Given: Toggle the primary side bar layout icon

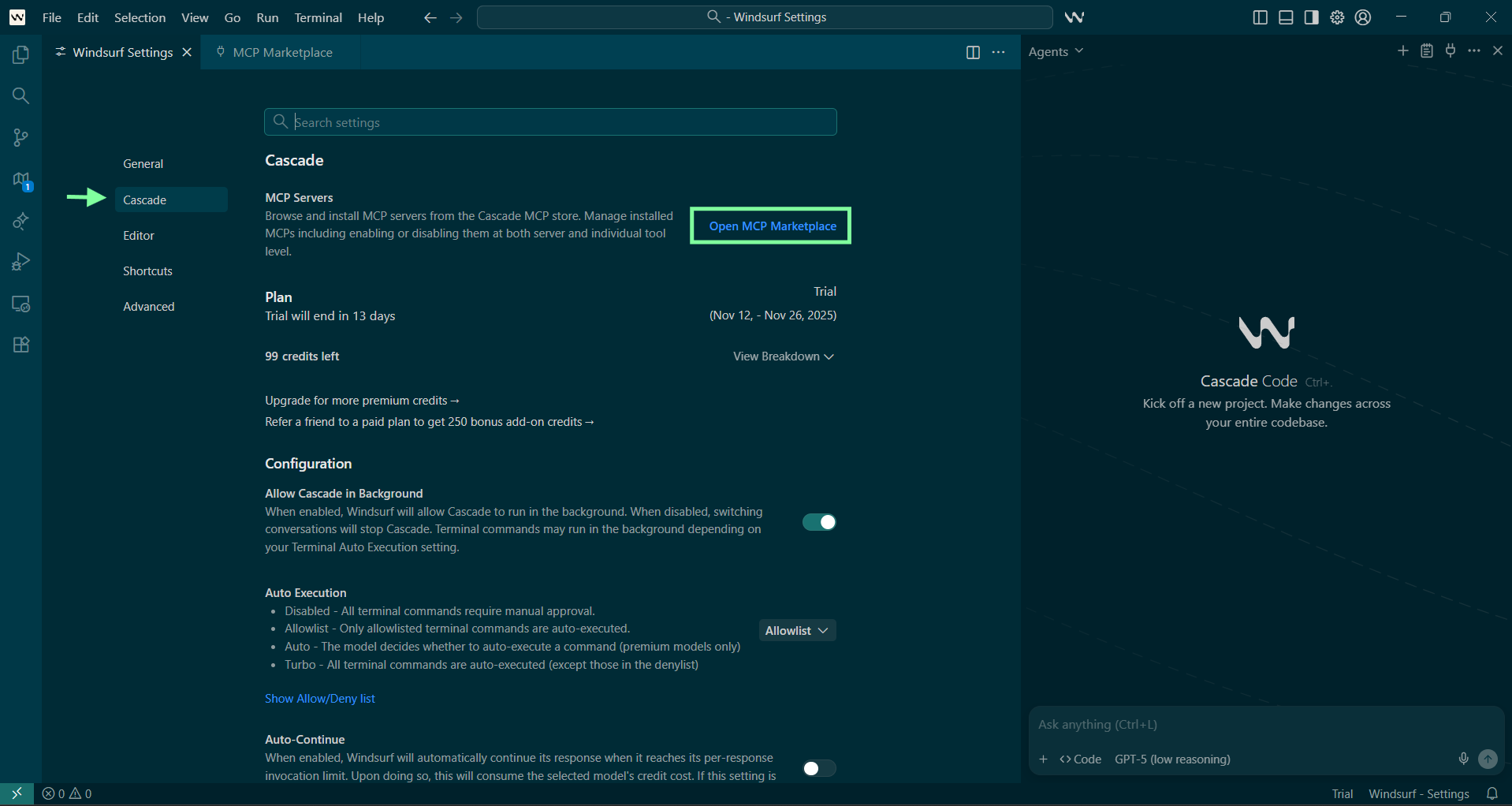Looking at the screenshot, I should coord(1260,17).
